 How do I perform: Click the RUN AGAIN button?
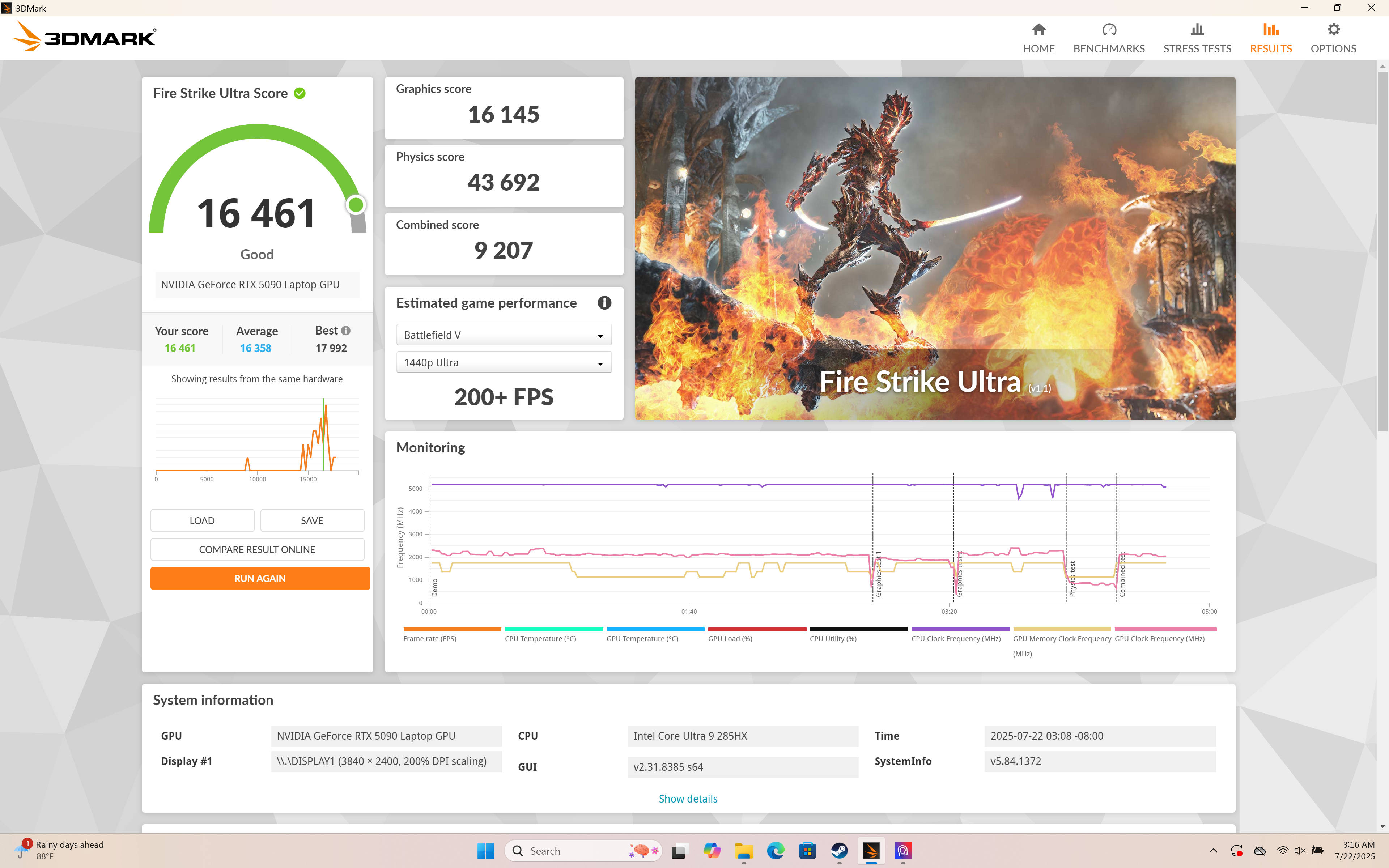coord(260,578)
